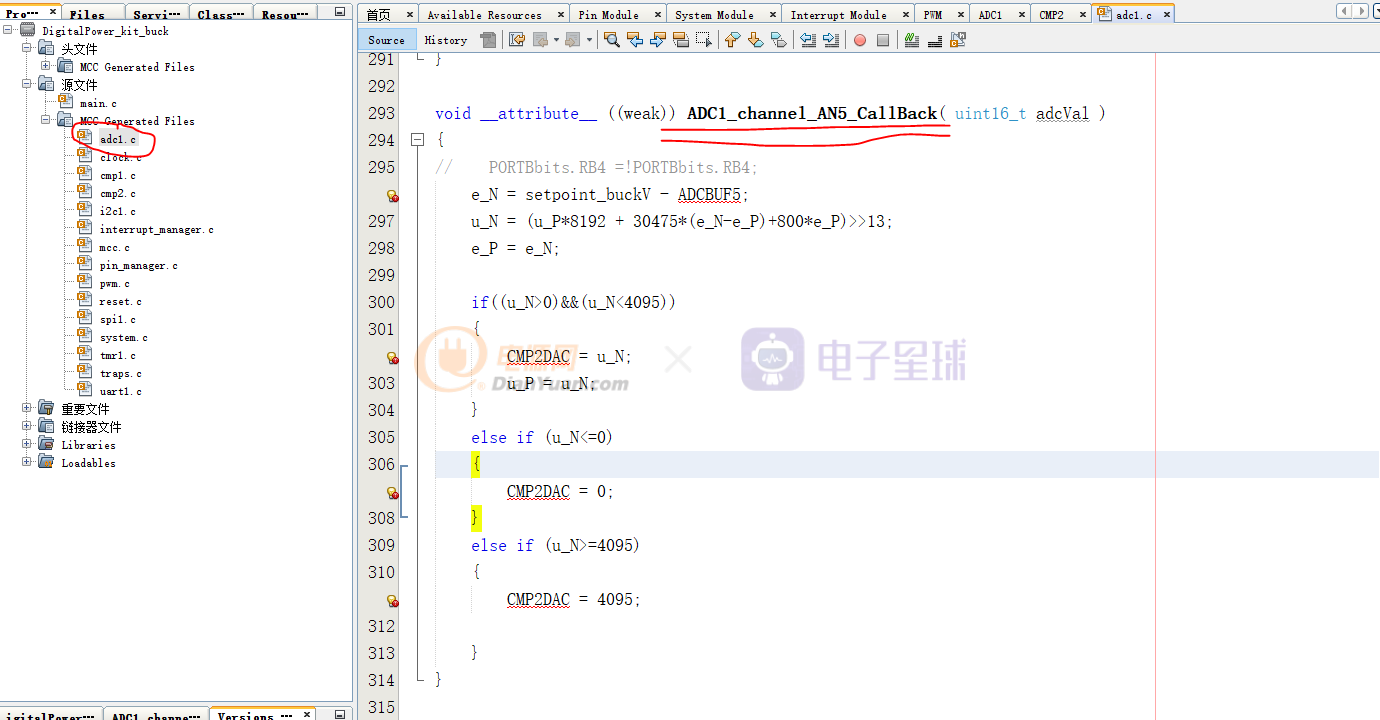Start macro recording with red circle icon
The width and height of the screenshot is (1380, 720).
click(859, 40)
